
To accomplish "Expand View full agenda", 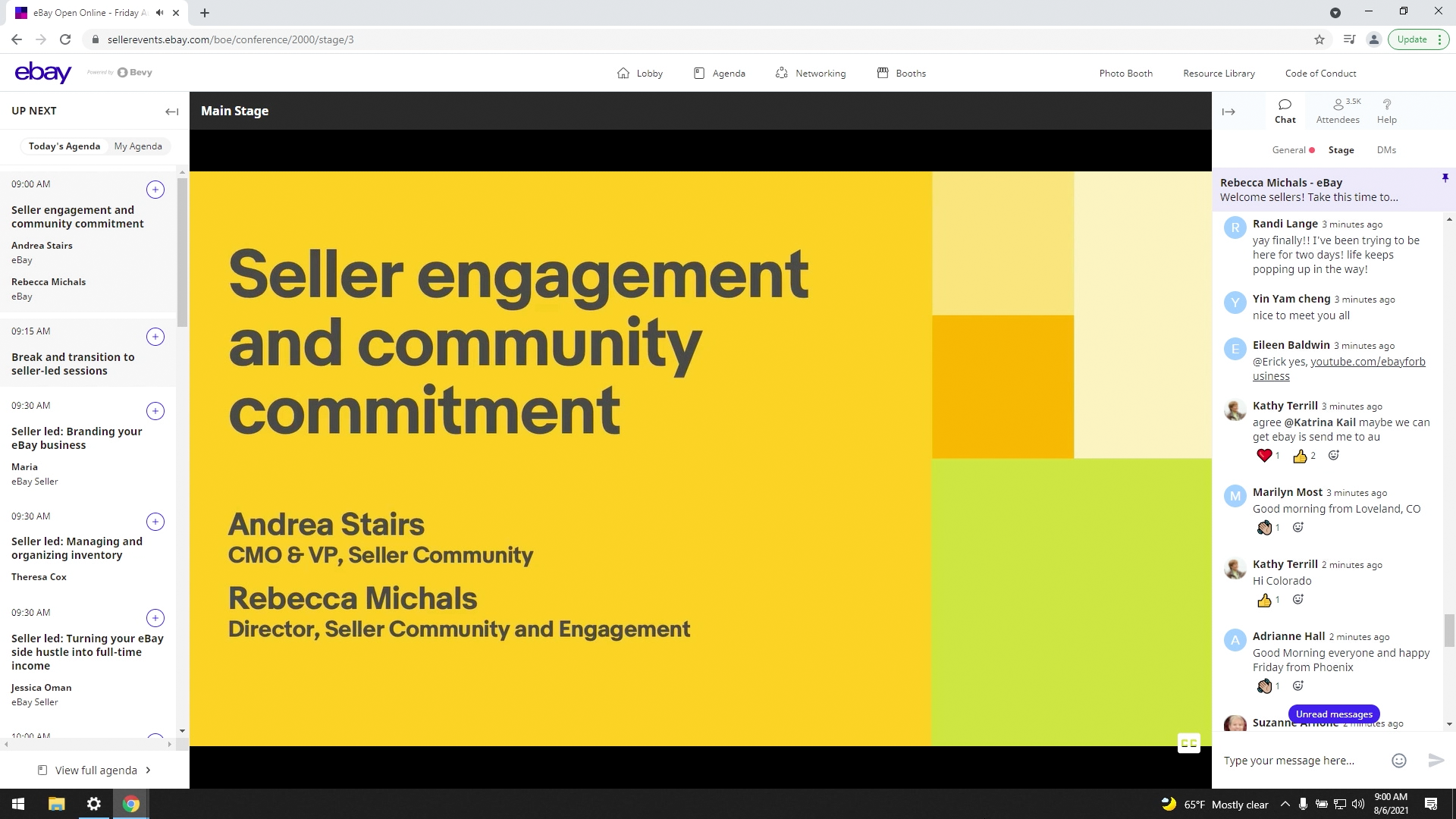I will coord(96,770).
